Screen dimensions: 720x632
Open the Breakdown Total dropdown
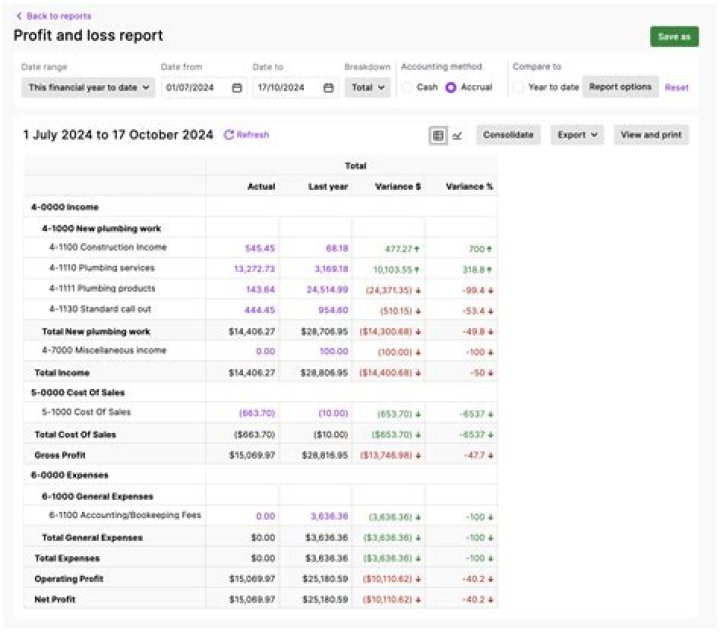tap(367, 87)
